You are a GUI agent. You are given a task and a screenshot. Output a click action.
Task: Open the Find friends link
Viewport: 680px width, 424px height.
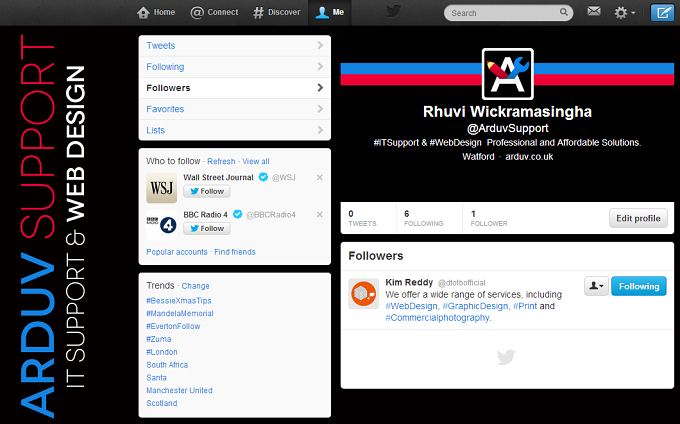[235, 252]
